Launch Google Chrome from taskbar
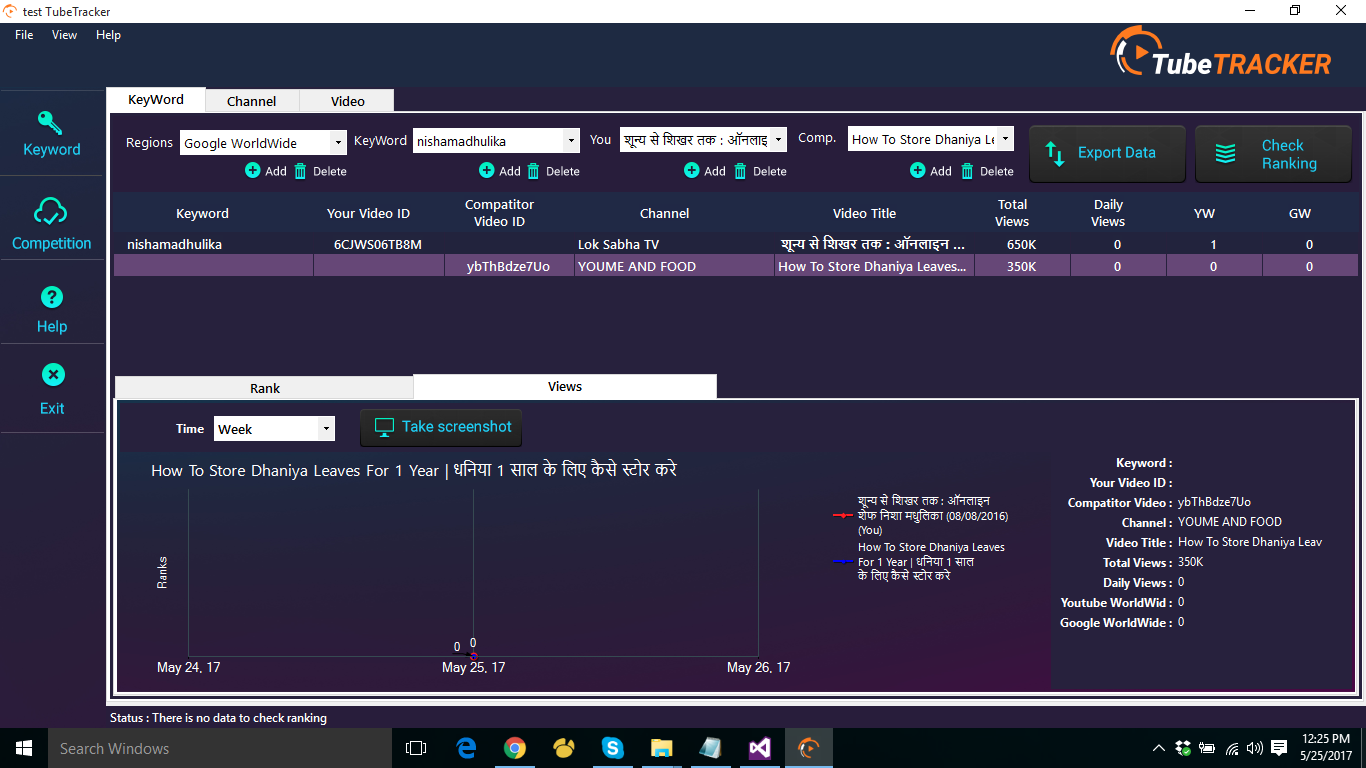Viewport: 1366px width, 768px height. (x=515, y=748)
